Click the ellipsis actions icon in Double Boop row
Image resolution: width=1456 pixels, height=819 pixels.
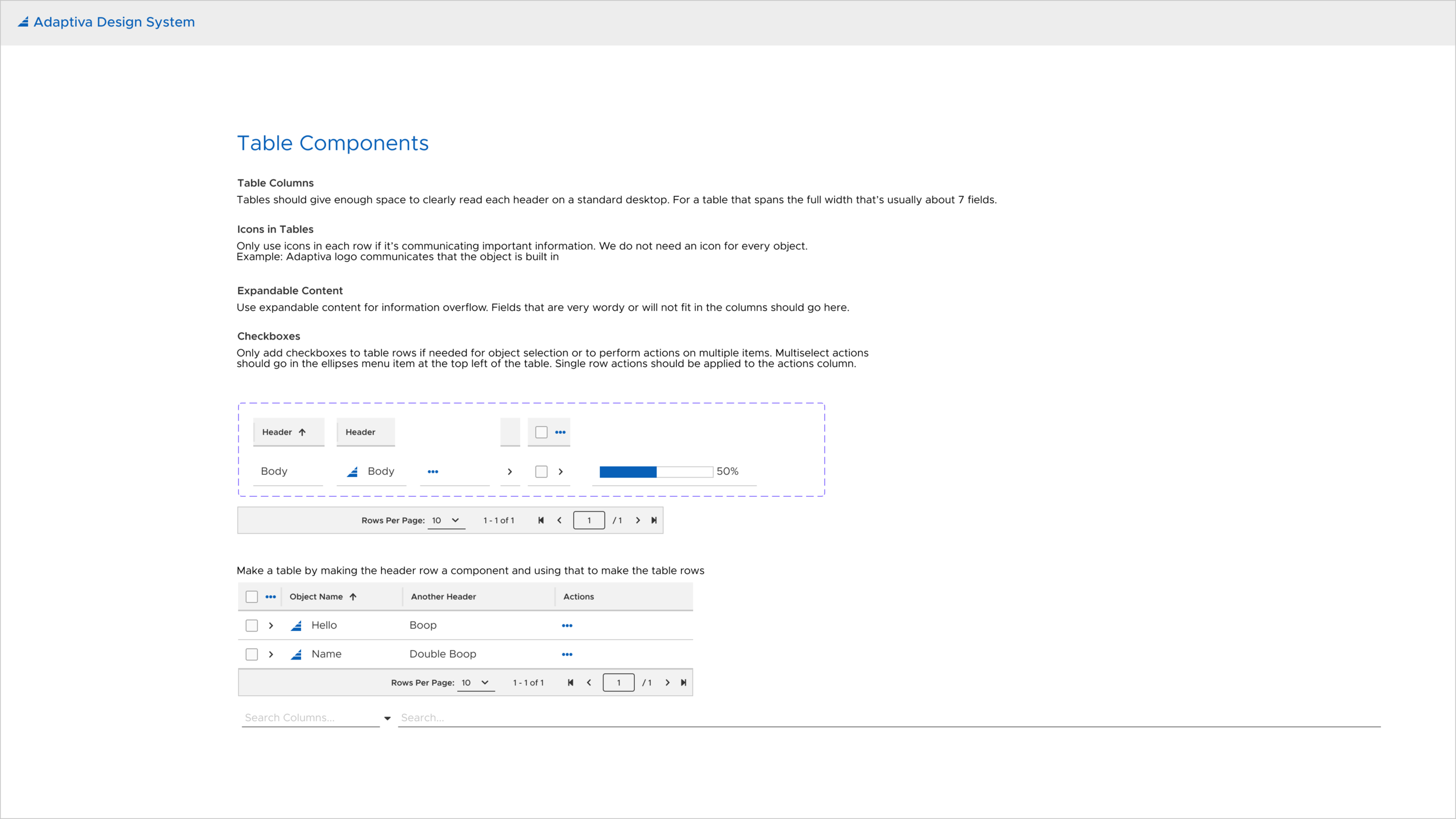(567, 655)
